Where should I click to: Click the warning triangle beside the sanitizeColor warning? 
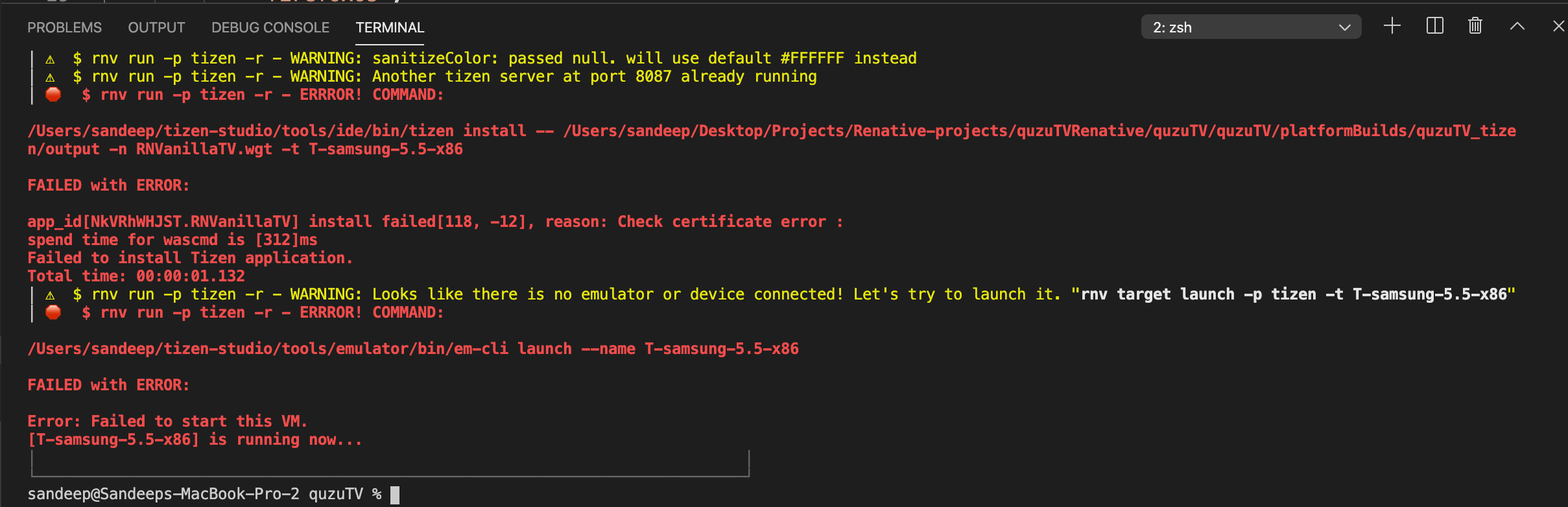click(x=51, y=58)
